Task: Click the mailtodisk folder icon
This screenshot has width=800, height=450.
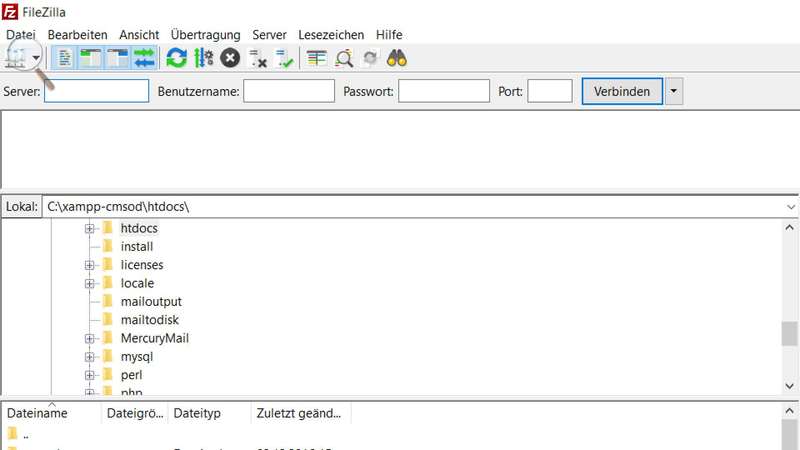Action: pyautogui.click(x=108, y=319)
